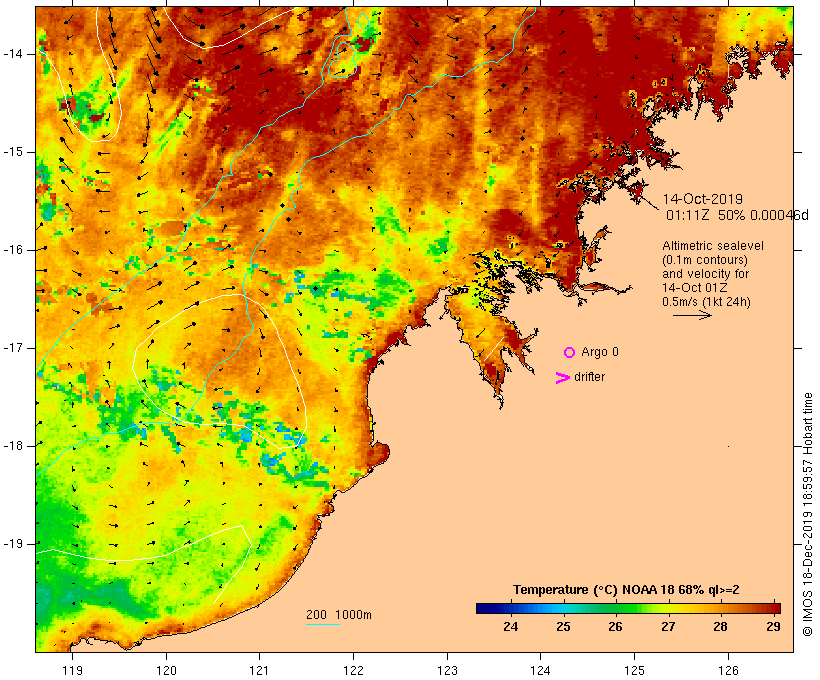Click the 'Argo 0' legend label
This screenshot has width=820, height=680.
(x=600, y=352)
